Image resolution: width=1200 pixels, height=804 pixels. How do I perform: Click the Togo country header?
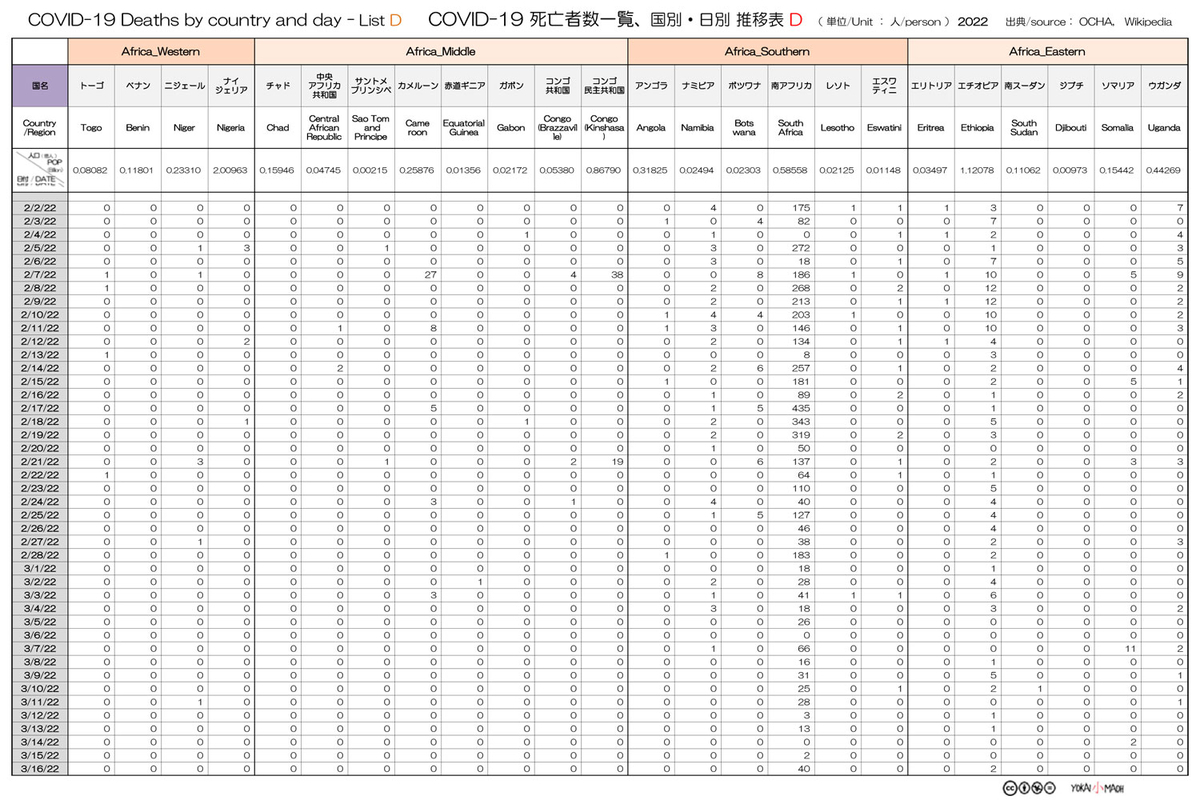pos(91,128)
